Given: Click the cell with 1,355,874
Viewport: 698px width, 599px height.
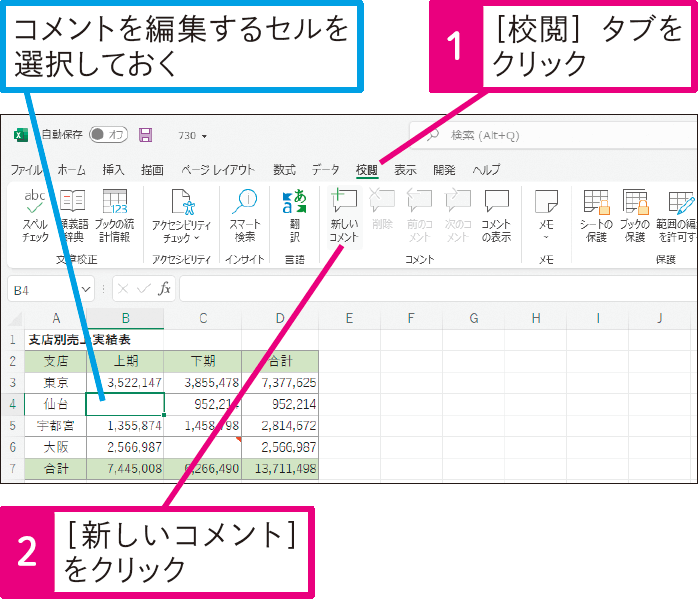Looking at the screenshot, I should [125, 425].
